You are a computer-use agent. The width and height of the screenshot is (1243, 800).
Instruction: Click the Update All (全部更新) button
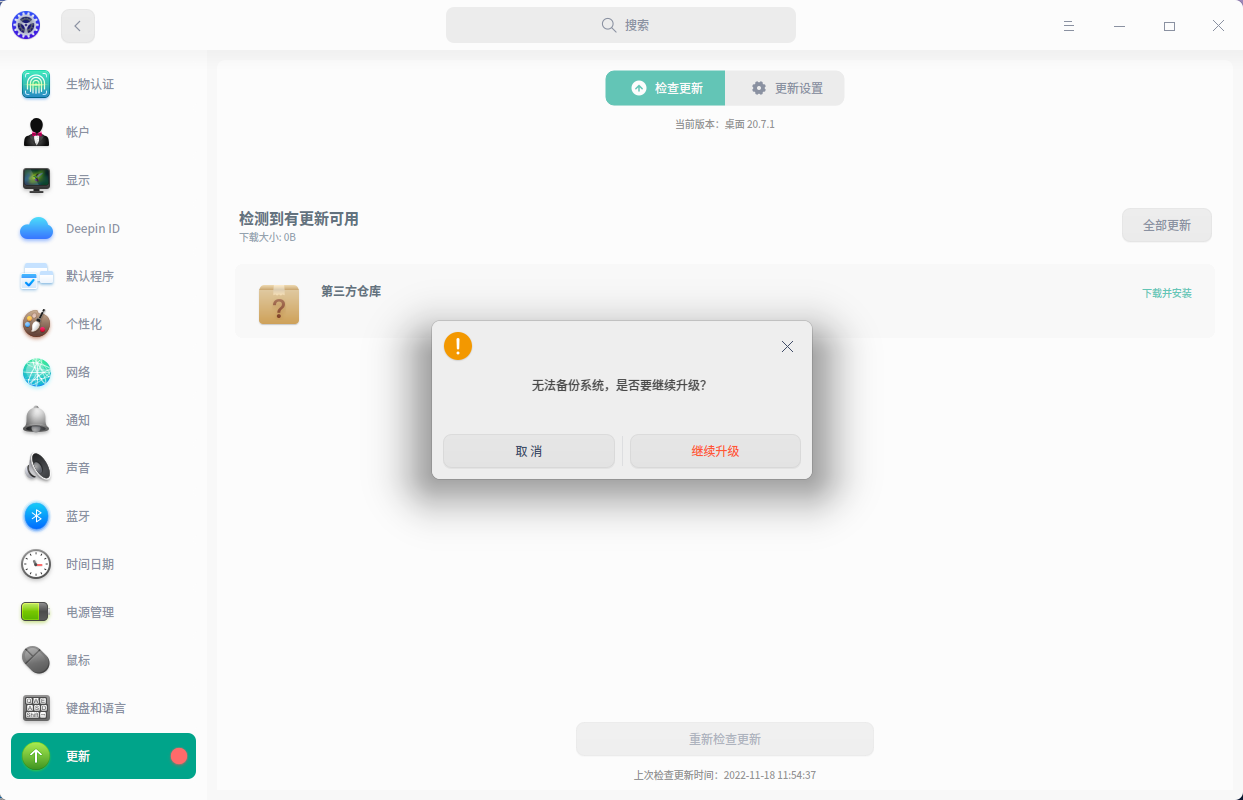[x=1167, y=225]
